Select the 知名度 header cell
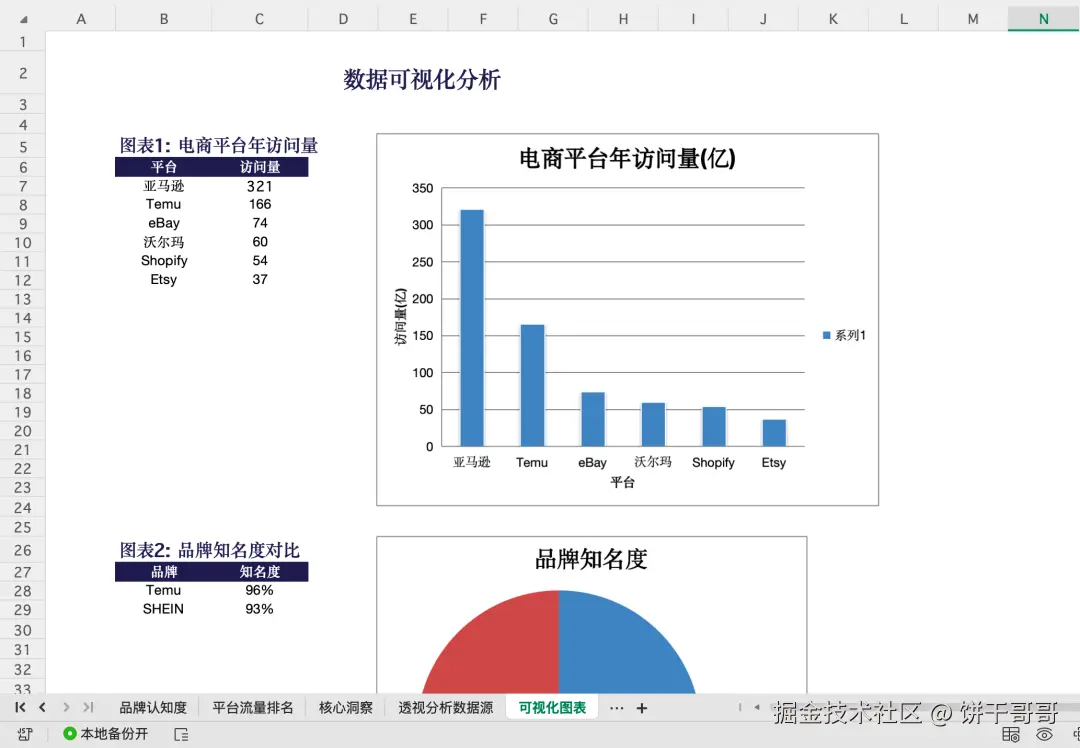Image resolution: width=1080 pixels, height=748 pixels. 260,572
